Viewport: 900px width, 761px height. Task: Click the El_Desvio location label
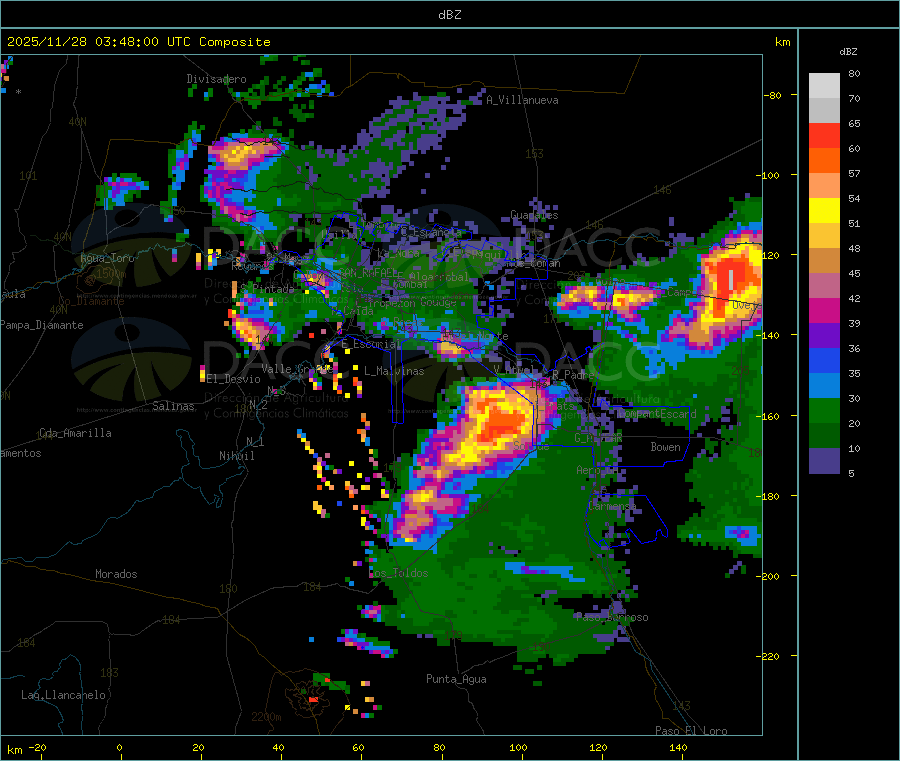(x=233, y=379)
